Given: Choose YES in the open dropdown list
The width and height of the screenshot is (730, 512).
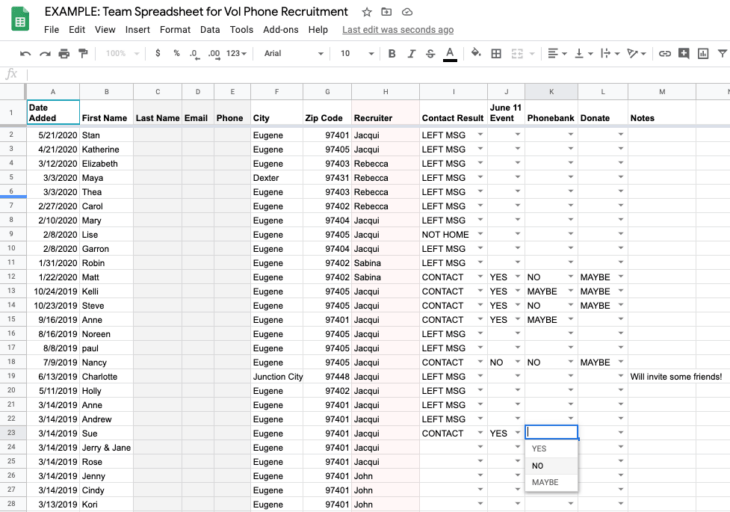Looking at the screenshot, I should pos(552,449).
